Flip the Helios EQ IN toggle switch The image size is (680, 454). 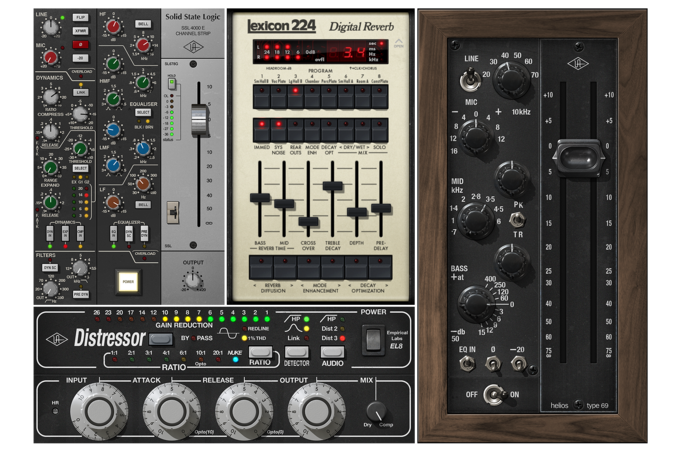[467, 364]
